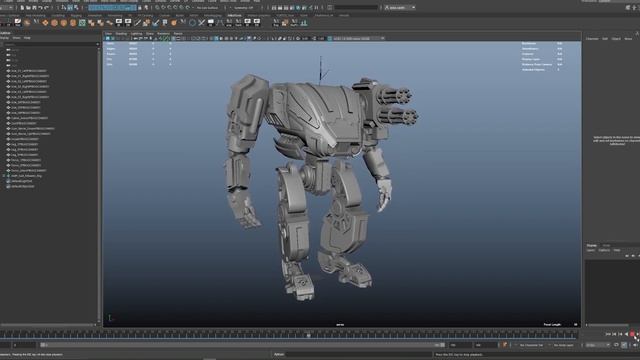Click the green grid shelf icon
Image resolution: width=640 pixels, height=360 pixels.
click(x=82, y=23)
